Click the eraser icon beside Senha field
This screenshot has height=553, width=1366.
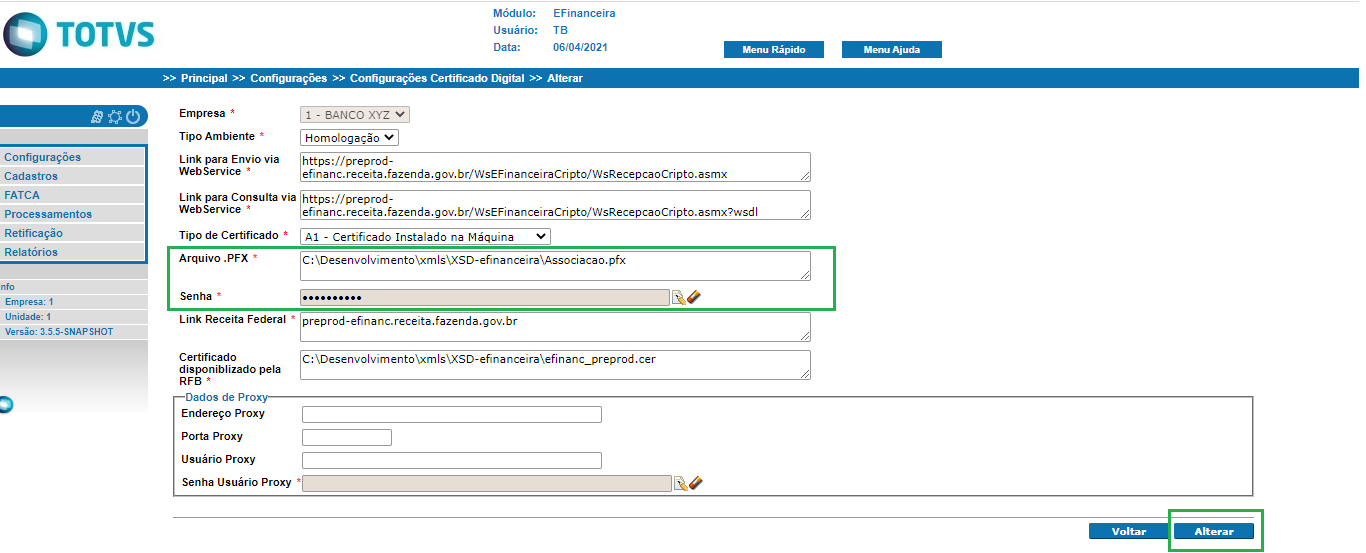(695, 296)
